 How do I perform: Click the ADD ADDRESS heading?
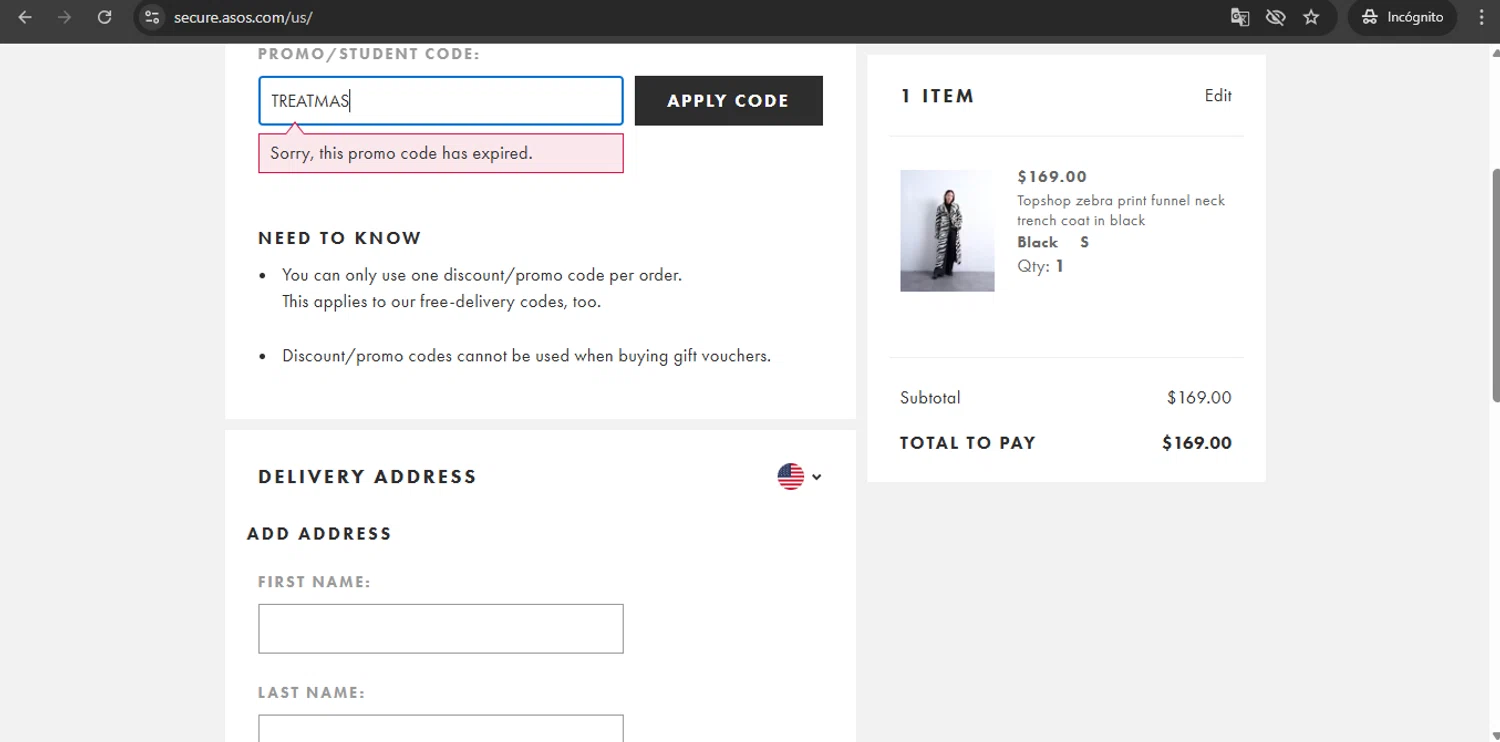coord(319,534)
